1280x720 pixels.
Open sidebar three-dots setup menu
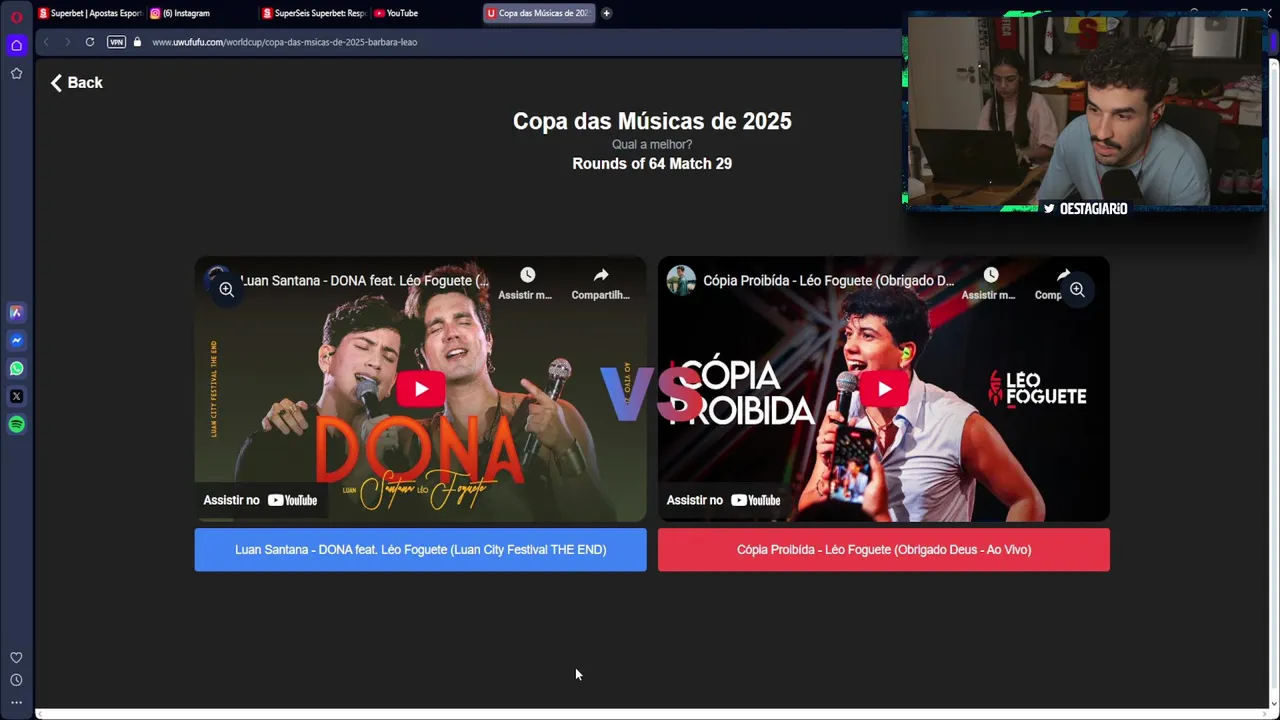click(x=16, y=702)
